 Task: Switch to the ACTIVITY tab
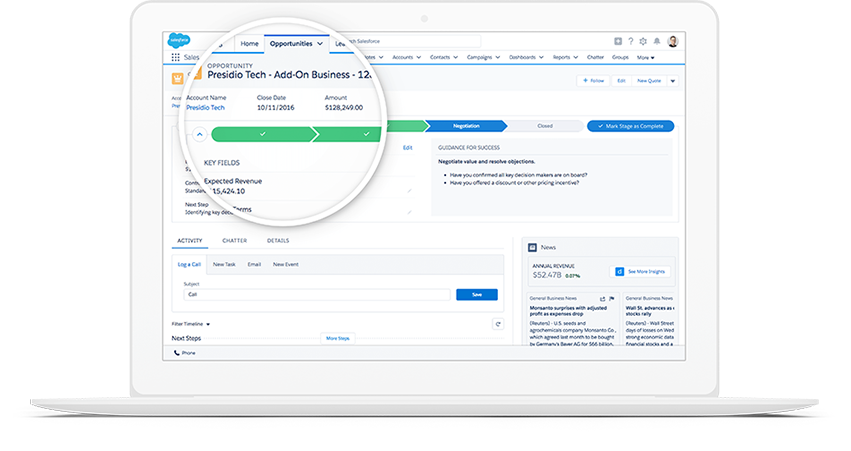(190, 240)
